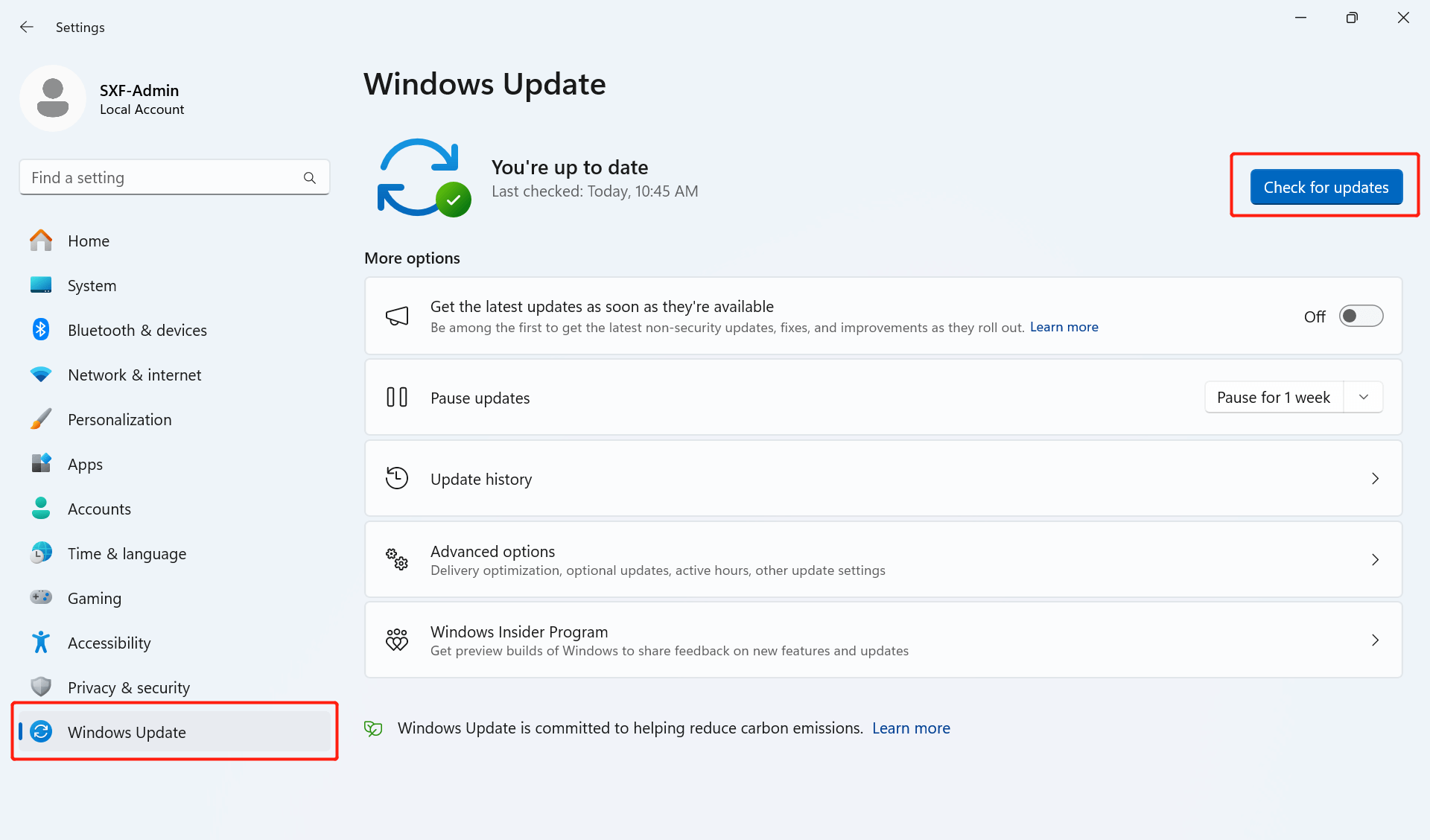Open Personalization settings menu item

pos(119,419)
